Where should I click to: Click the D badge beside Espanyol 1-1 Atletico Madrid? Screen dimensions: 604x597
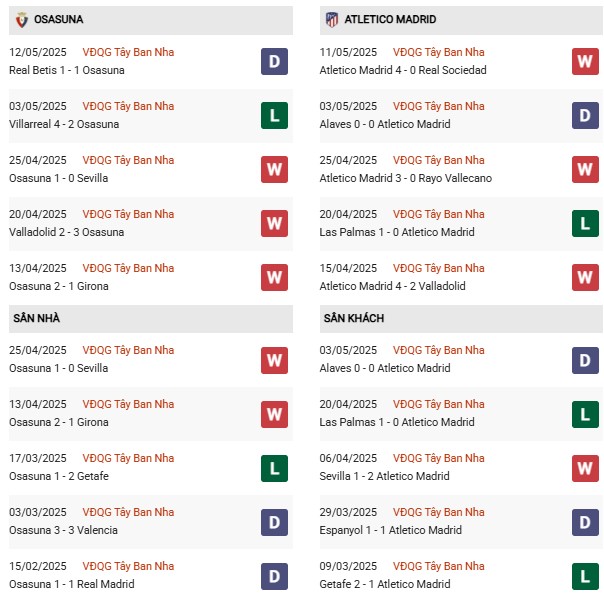click(x=585, y=522)
